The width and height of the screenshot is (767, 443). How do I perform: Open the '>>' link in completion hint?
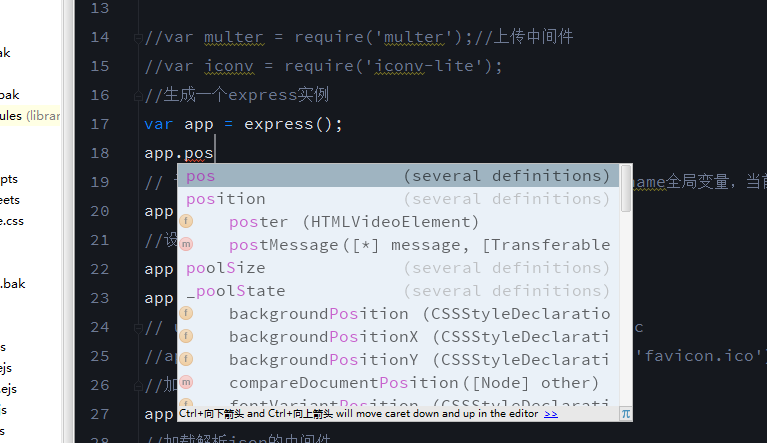(551, 414)
